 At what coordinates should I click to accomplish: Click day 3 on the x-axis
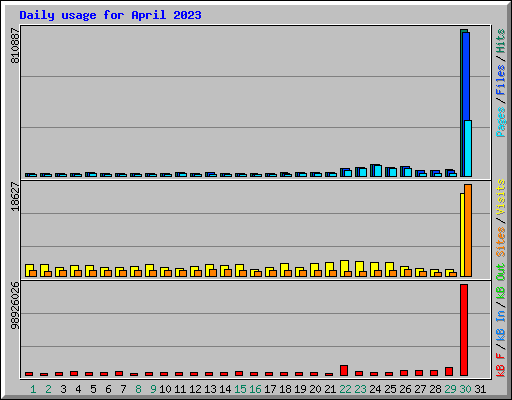[63, 389]
